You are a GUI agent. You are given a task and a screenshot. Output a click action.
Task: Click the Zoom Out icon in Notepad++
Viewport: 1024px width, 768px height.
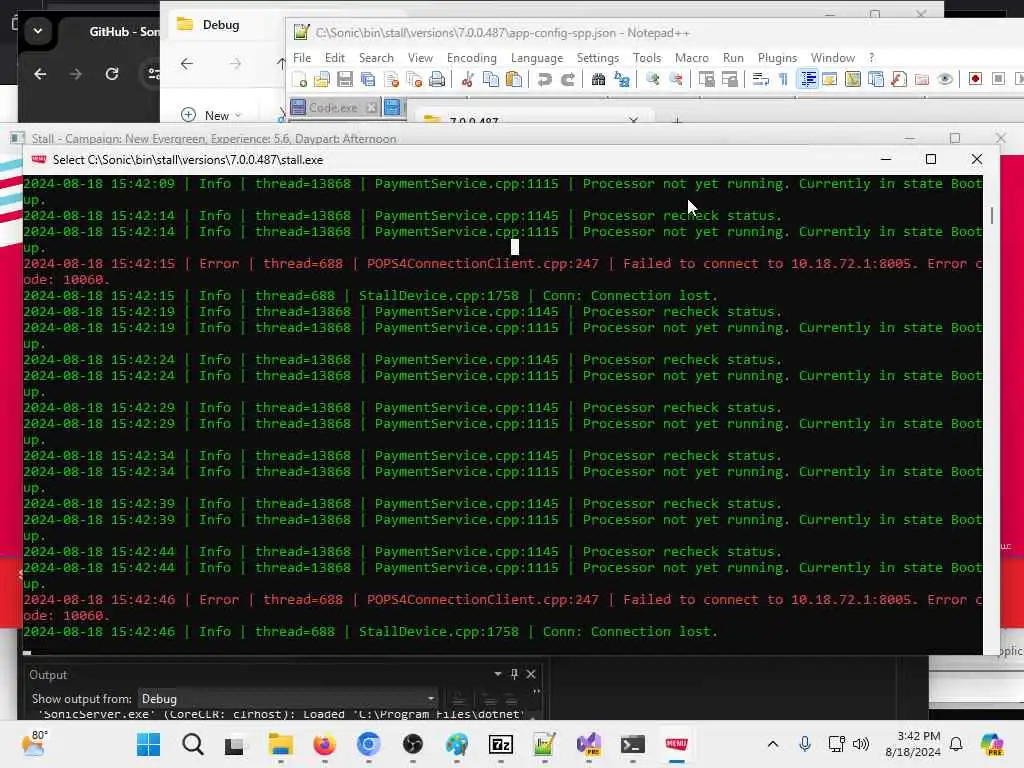pyautogui.click(x=675, y=80)
